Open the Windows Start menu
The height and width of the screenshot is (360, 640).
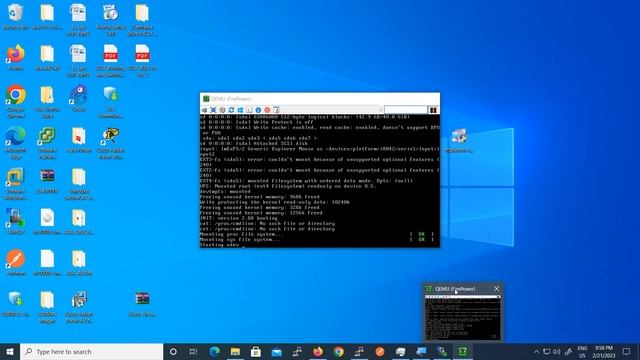pyautogui.click(x=10, y=351)
